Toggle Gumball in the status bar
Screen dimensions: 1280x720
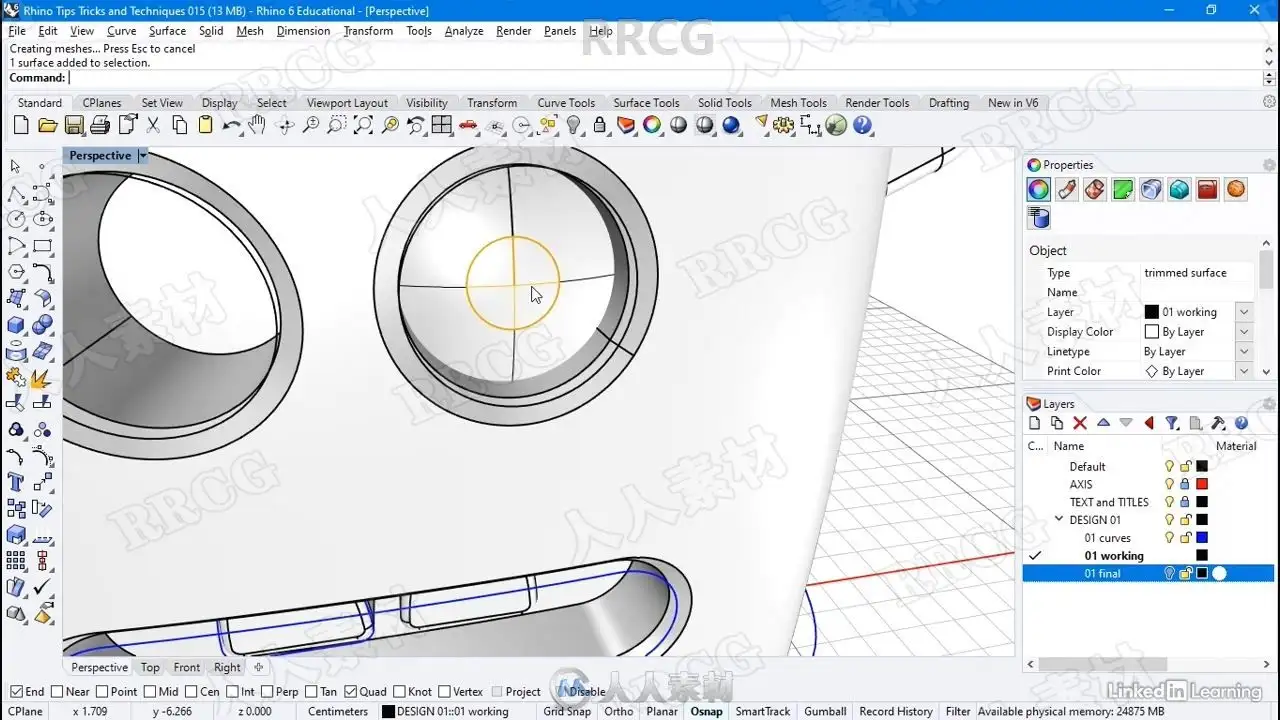(825, 711)
